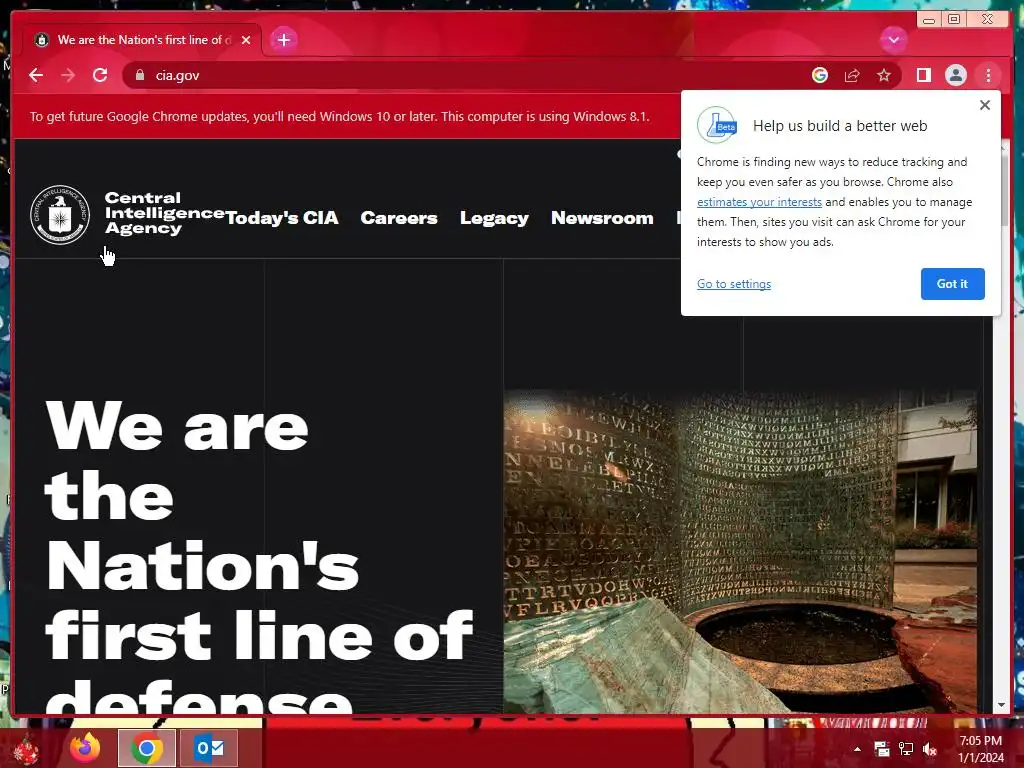This screenshot has height=768, width=1024.
Task: Open the Today's CIA menu
Action: (x=282, y=217)
